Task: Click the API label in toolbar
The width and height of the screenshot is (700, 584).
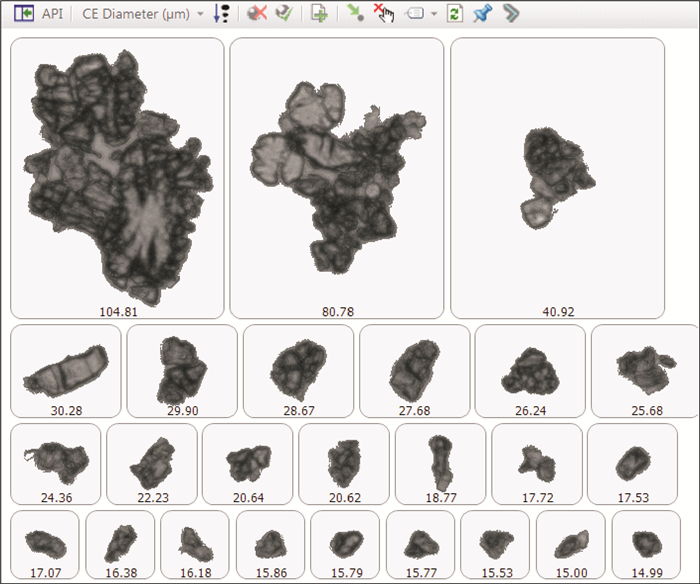Action: (x=52, y=15)
